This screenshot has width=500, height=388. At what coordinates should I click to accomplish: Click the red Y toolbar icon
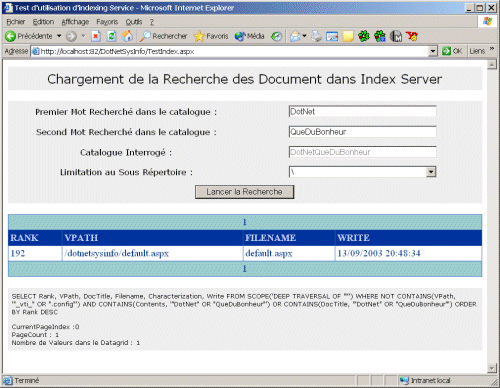(412, 36)
